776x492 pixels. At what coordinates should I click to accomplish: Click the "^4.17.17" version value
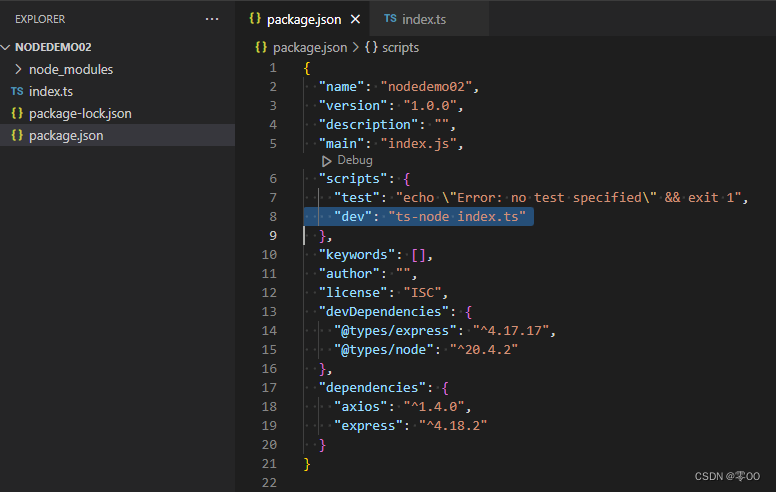click(511, 331)
